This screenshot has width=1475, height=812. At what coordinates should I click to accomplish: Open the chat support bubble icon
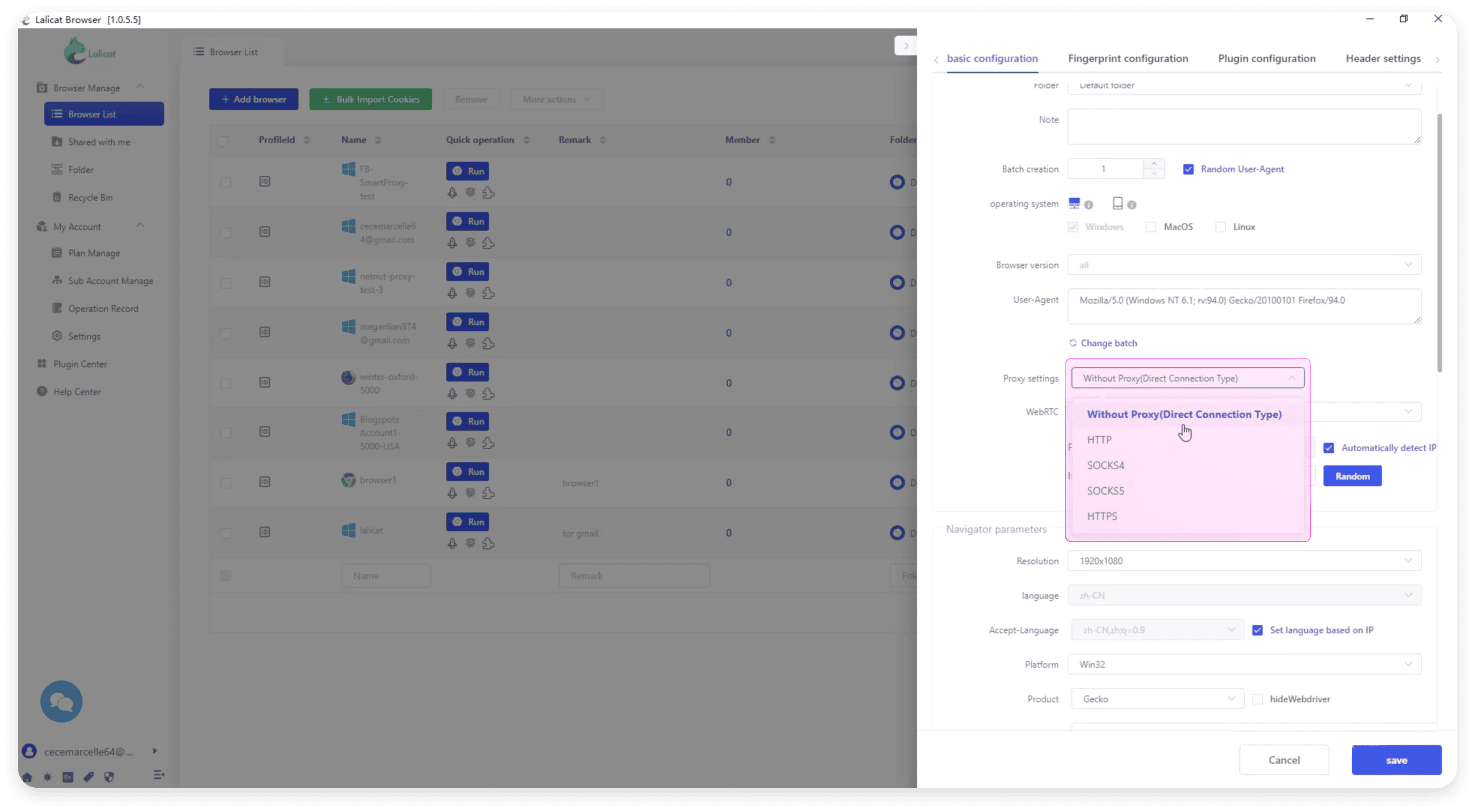[x=61, y=702]
